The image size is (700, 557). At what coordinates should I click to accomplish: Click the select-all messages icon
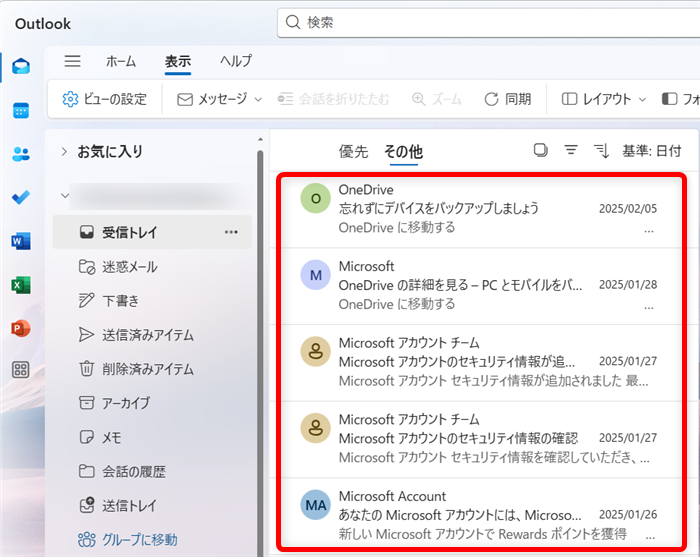click(541, 150)
